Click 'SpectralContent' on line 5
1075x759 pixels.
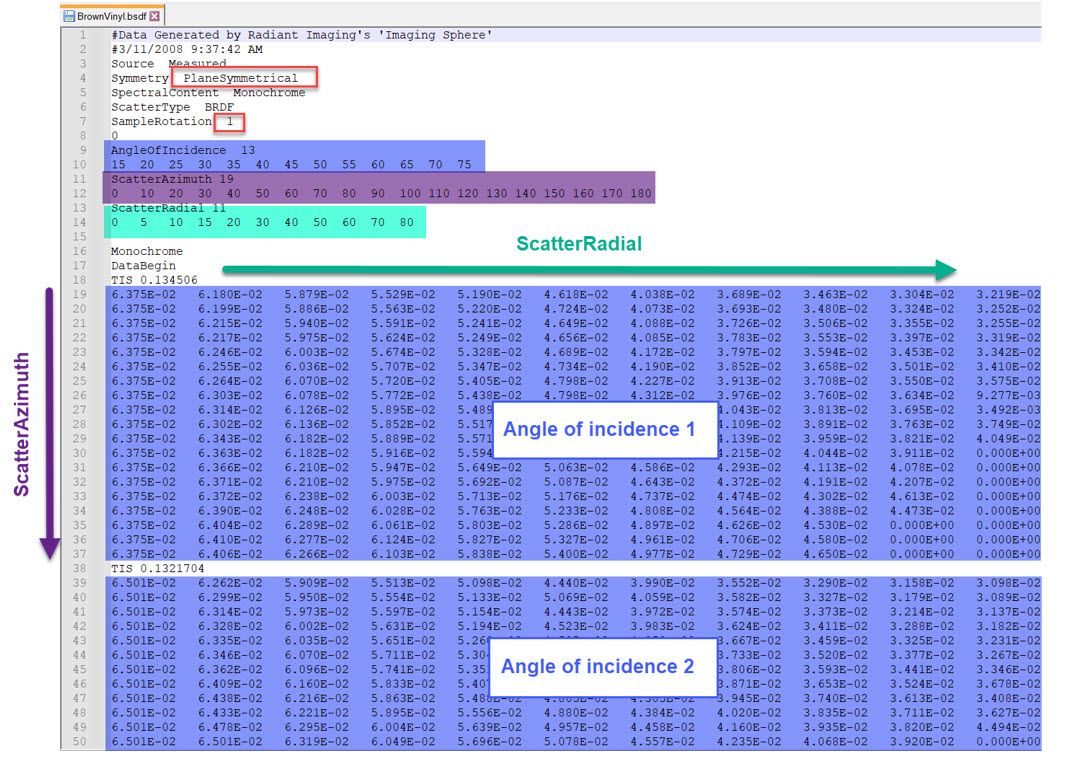(165, 93)
